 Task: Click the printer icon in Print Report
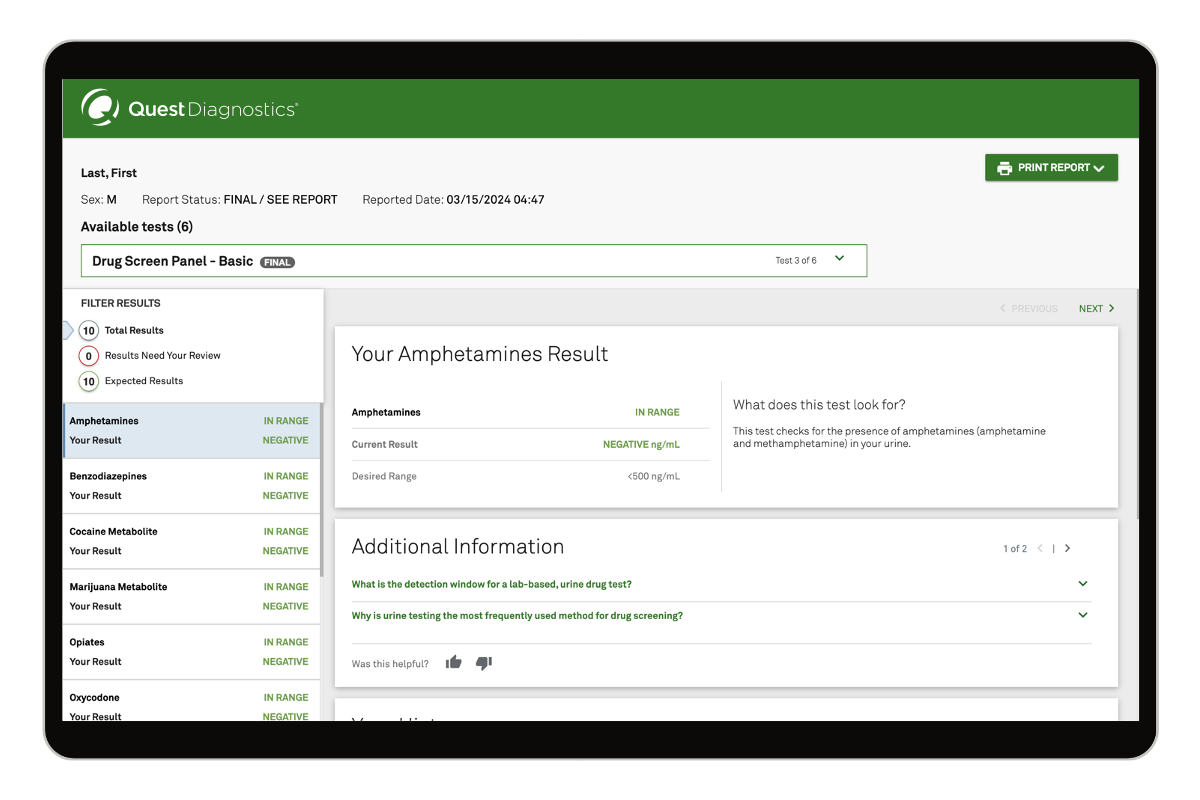[1004, 168]
